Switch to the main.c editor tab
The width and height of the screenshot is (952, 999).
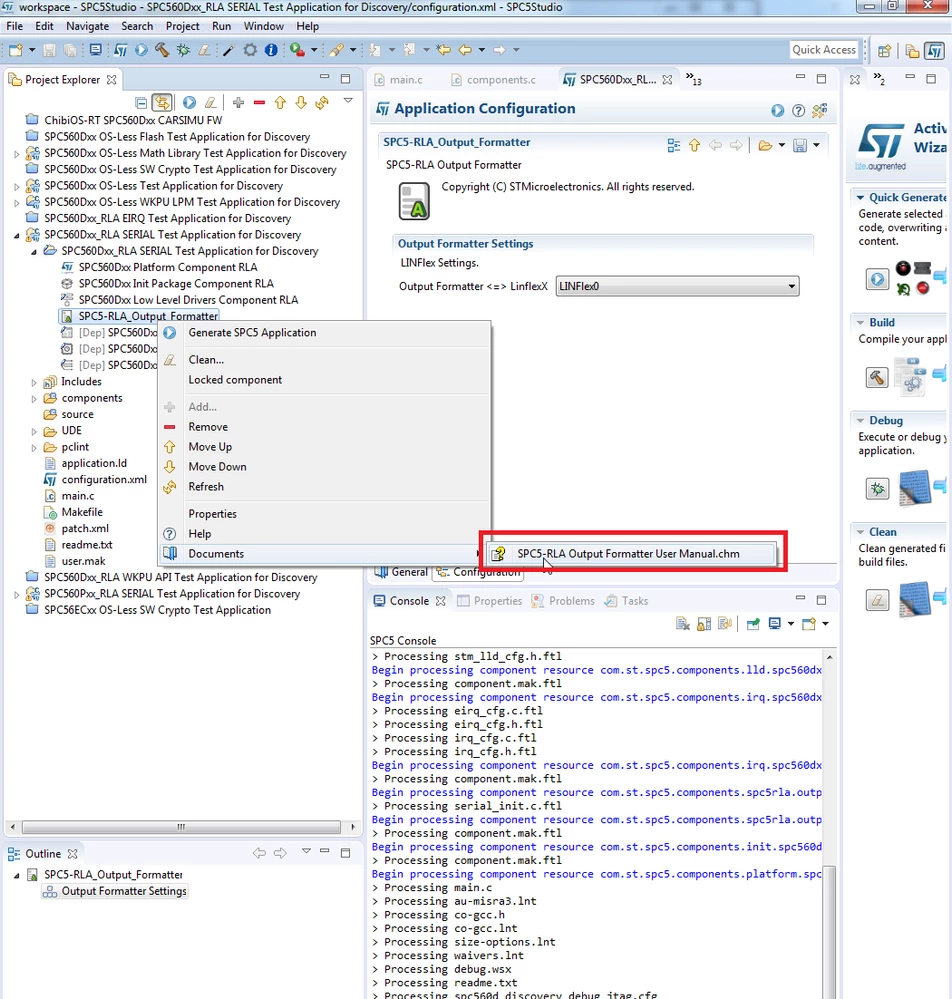(406, 80)
